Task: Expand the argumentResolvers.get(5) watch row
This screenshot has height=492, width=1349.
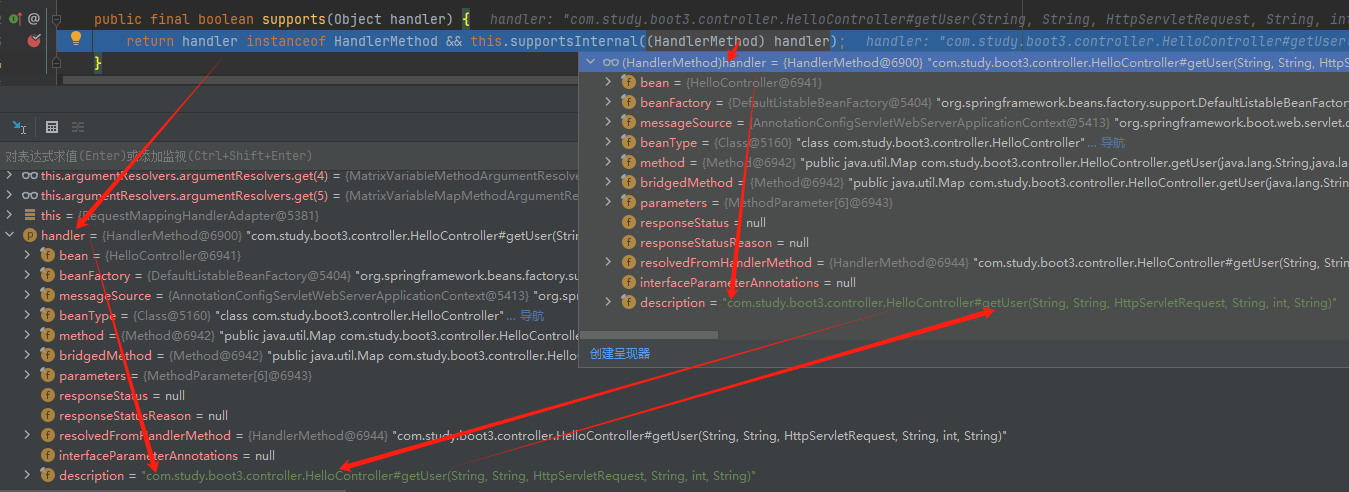Action: point(10,196)
